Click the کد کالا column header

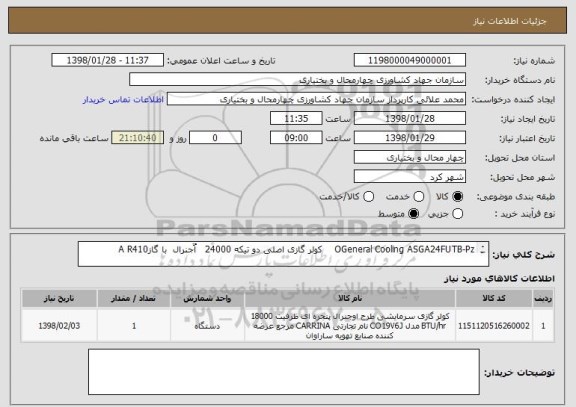pos(494,298)
